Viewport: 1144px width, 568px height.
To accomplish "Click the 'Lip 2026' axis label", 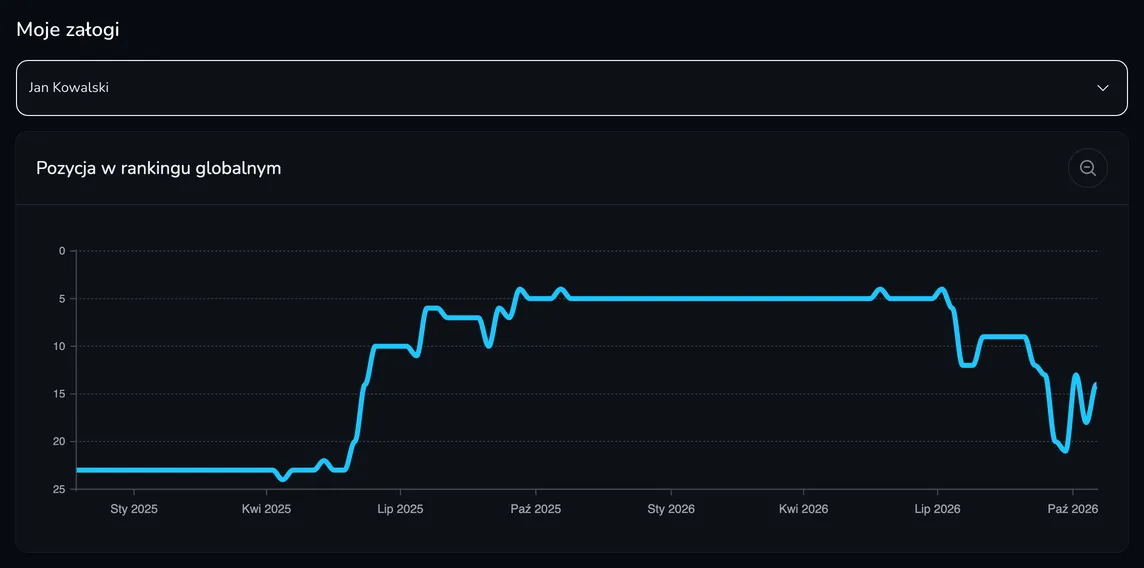I will 937,509.
